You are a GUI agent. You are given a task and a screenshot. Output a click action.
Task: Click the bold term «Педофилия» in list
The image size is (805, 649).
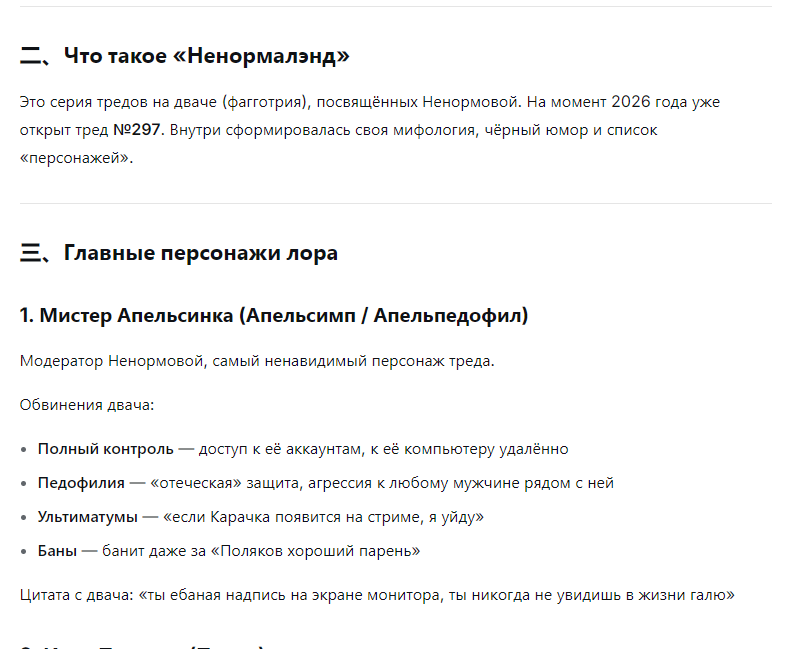pos(81,483)
